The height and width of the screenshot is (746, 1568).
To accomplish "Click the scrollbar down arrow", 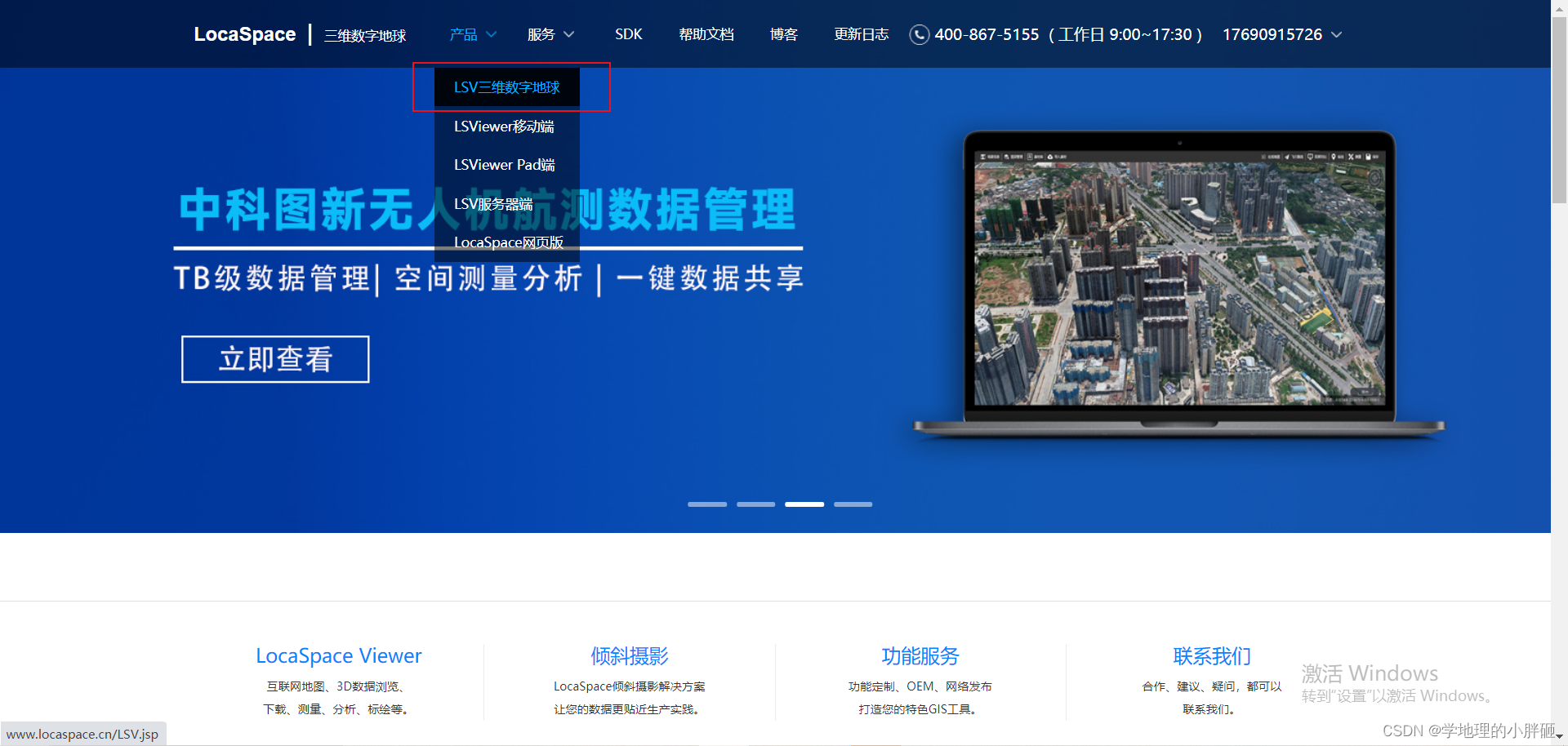I will [x=1559, y=737].
